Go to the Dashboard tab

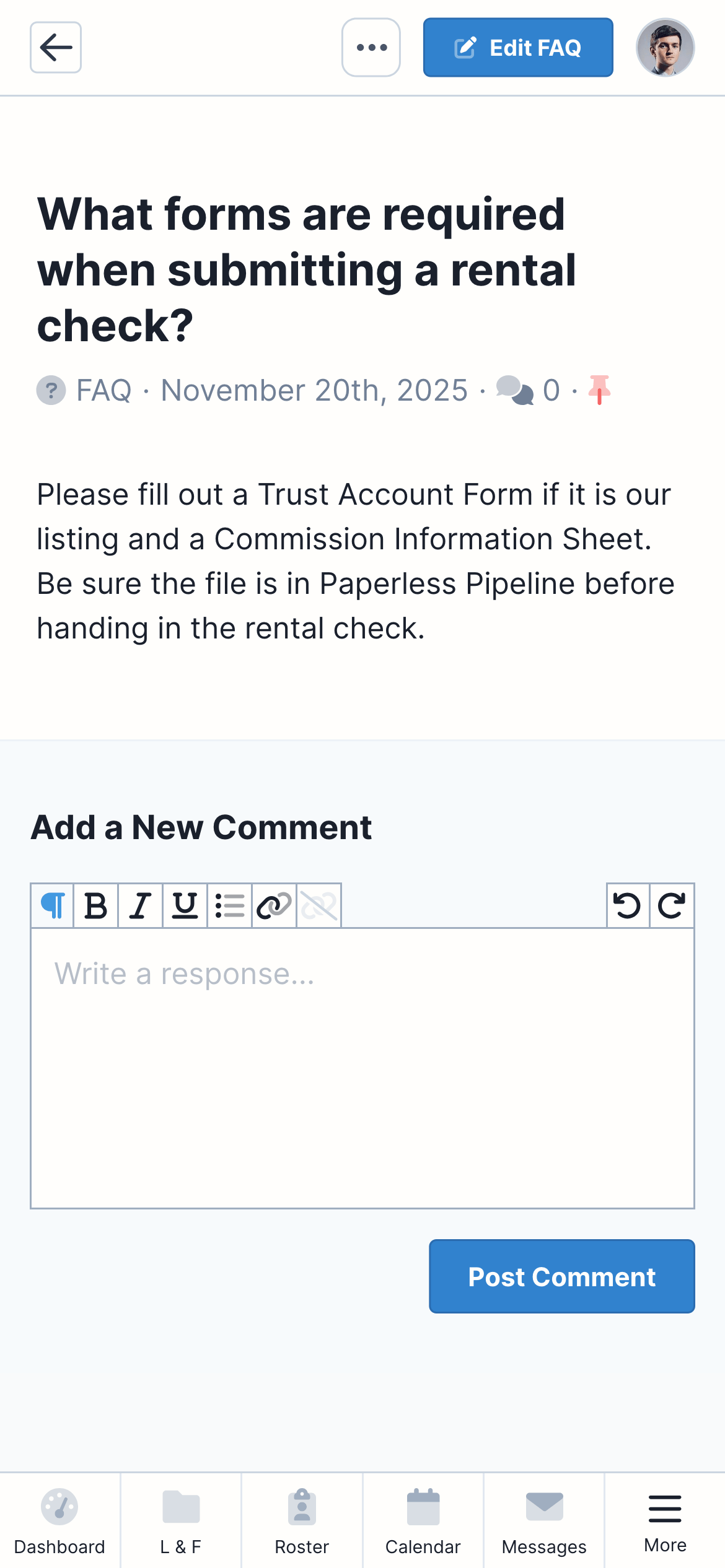pos(59,1521)
